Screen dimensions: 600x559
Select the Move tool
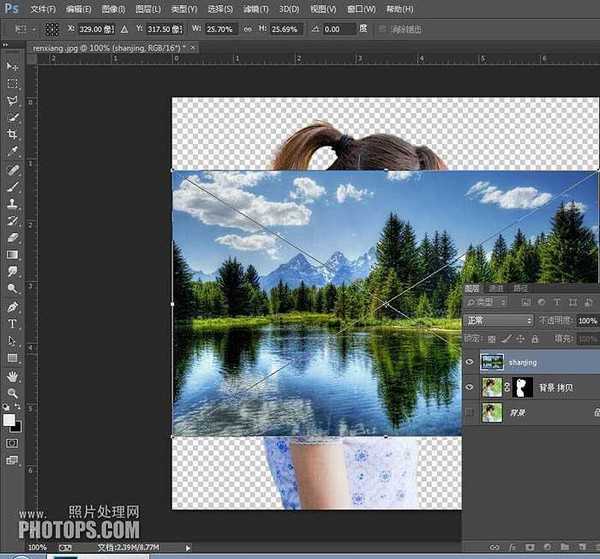13,66
